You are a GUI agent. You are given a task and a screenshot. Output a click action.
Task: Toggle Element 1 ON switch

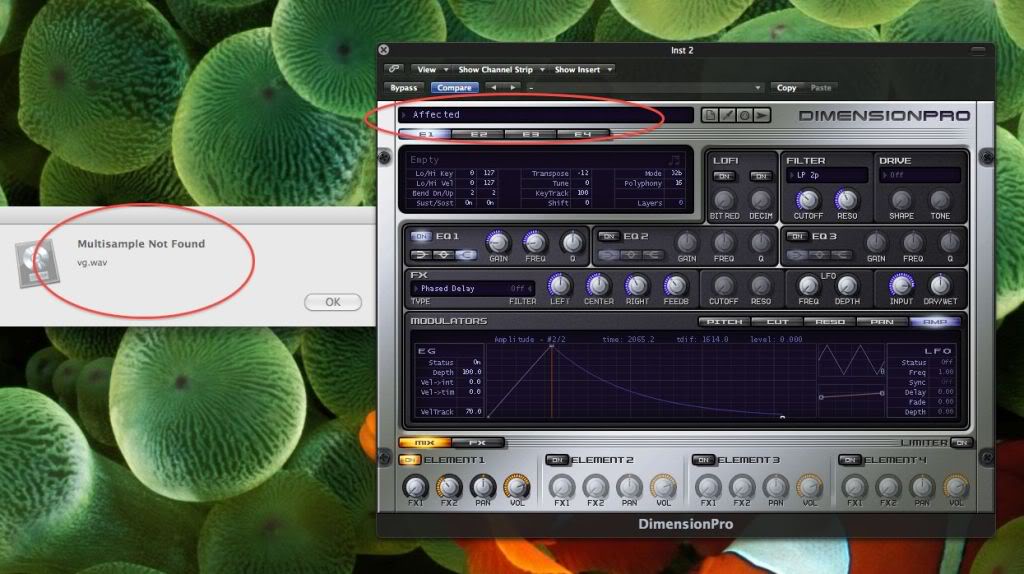(409, 460)
